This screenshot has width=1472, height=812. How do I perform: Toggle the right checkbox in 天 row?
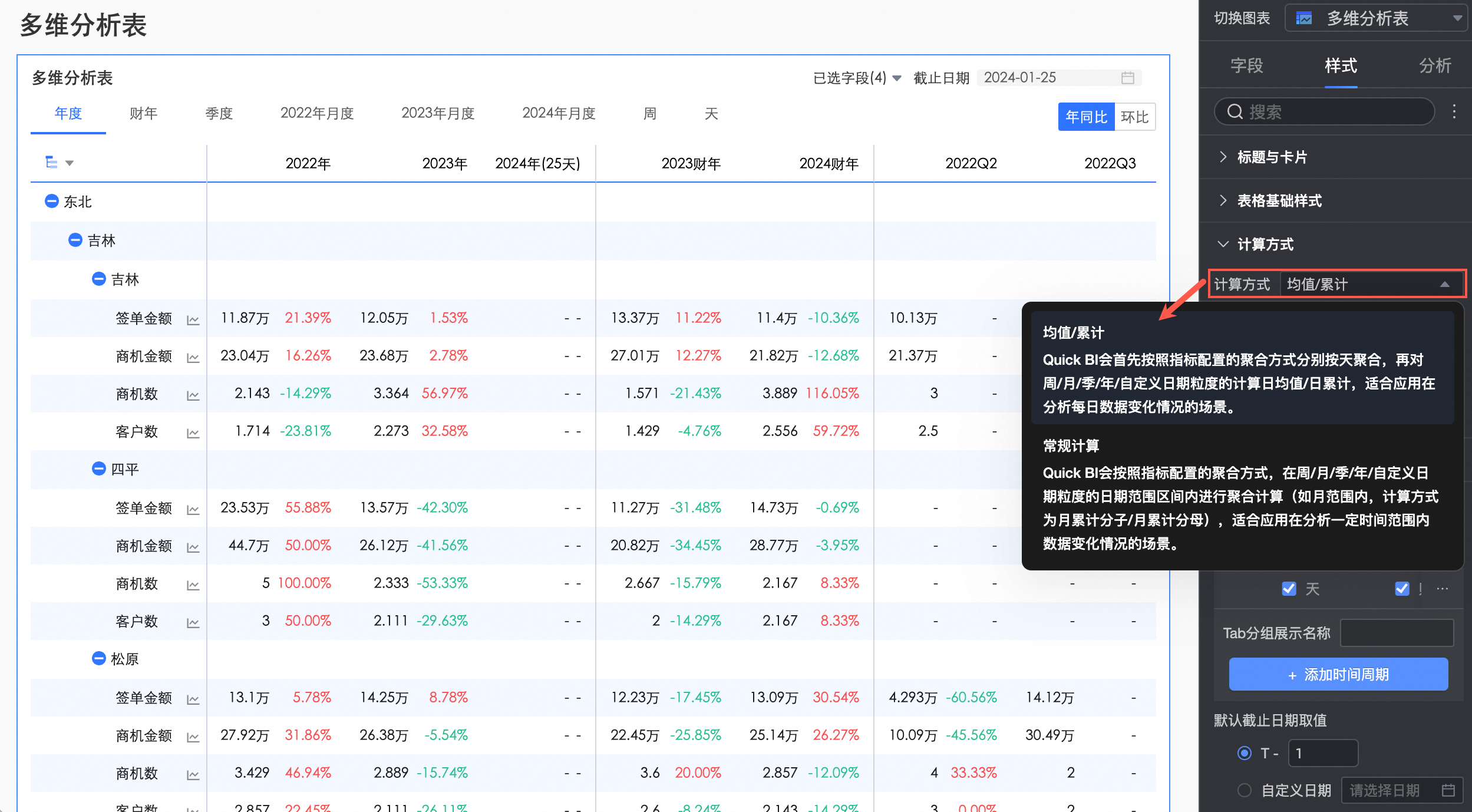1402,589
